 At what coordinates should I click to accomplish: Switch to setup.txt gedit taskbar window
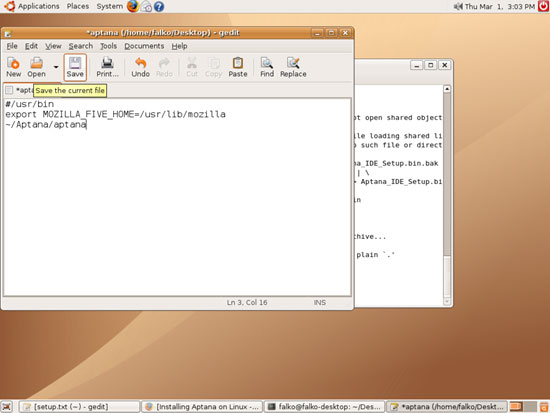coord(79,407)
